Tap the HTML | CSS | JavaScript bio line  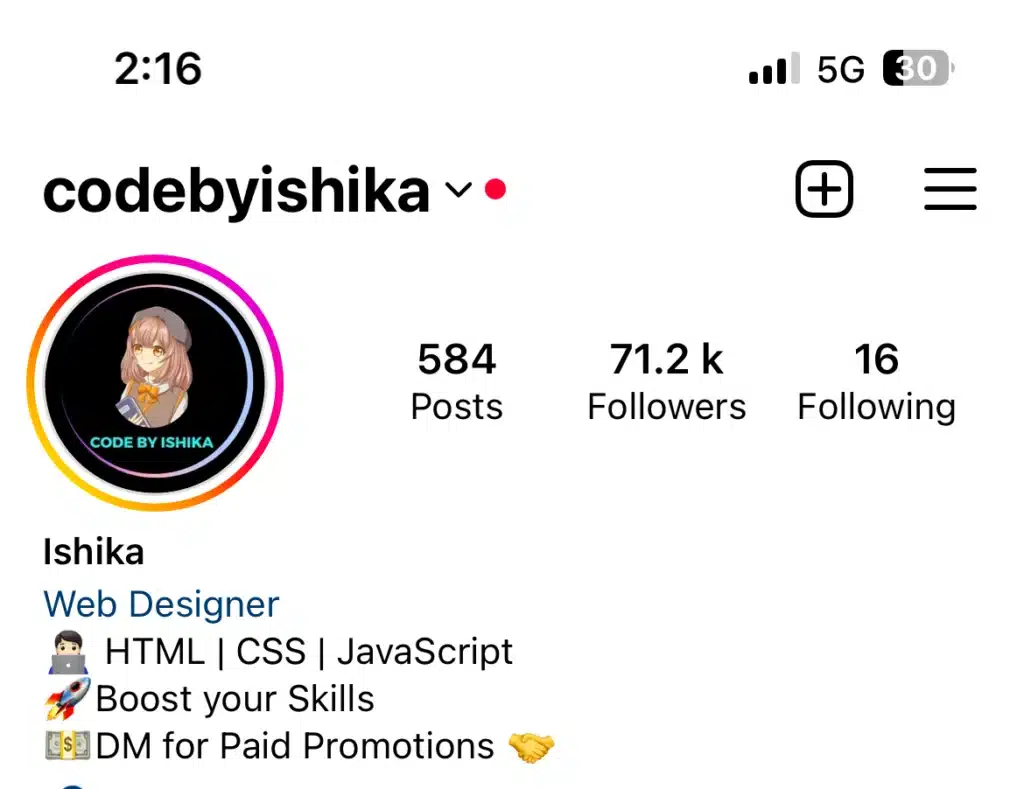[x=309, y=652]
